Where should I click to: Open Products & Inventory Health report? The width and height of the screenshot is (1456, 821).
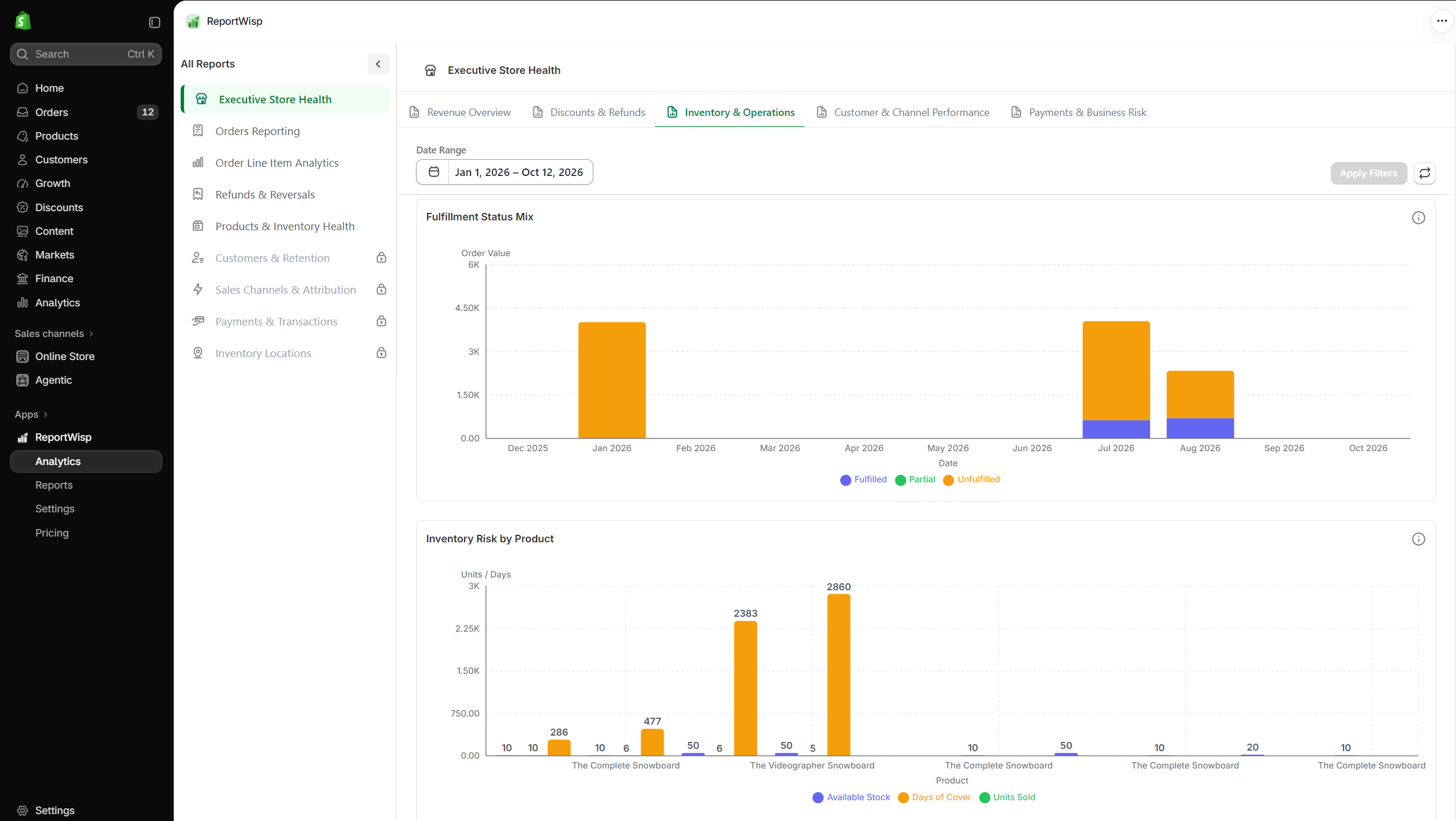(x=285, y=226)
